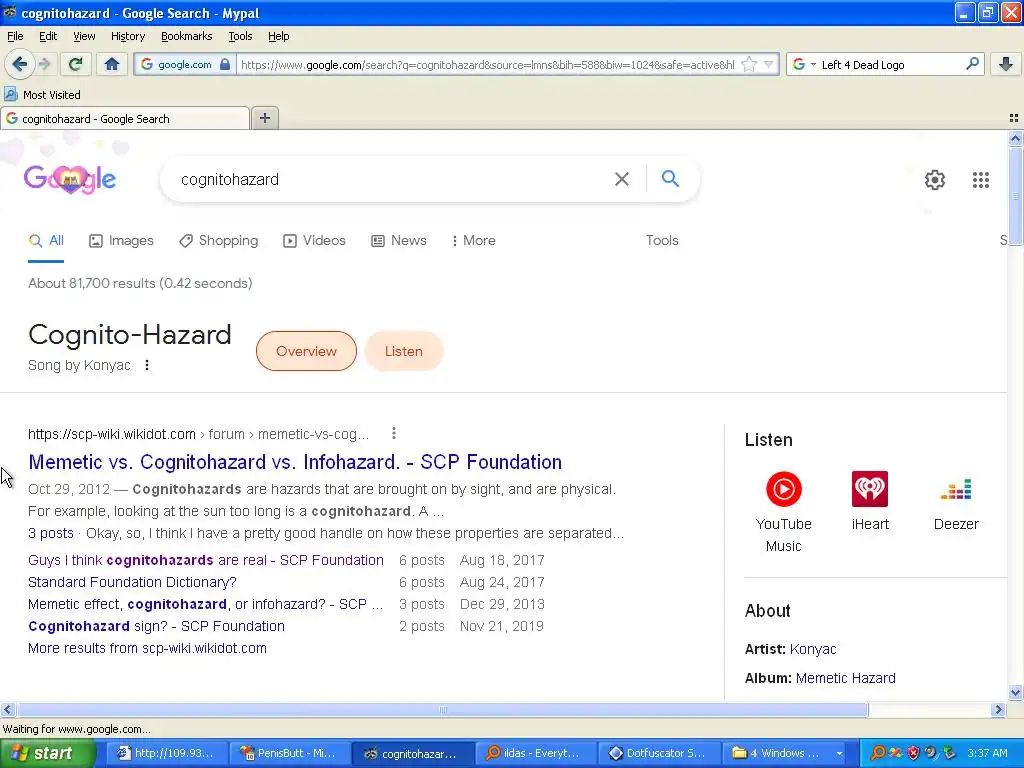The image size is (1024, 768).
Task: Click the cognitohazard - Google Search browser tab
Action: coord(124,119)
